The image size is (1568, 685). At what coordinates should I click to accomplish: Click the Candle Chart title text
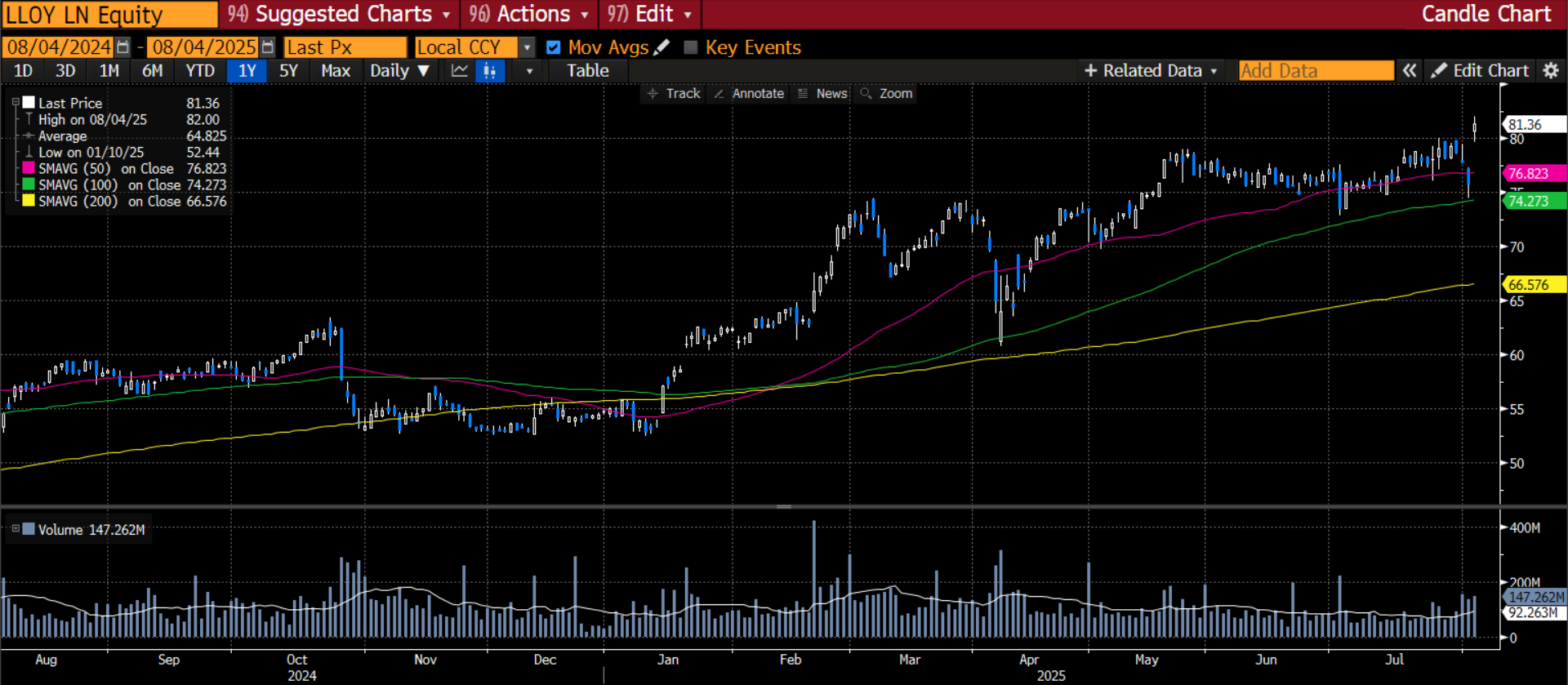(x=1486, y=14)
